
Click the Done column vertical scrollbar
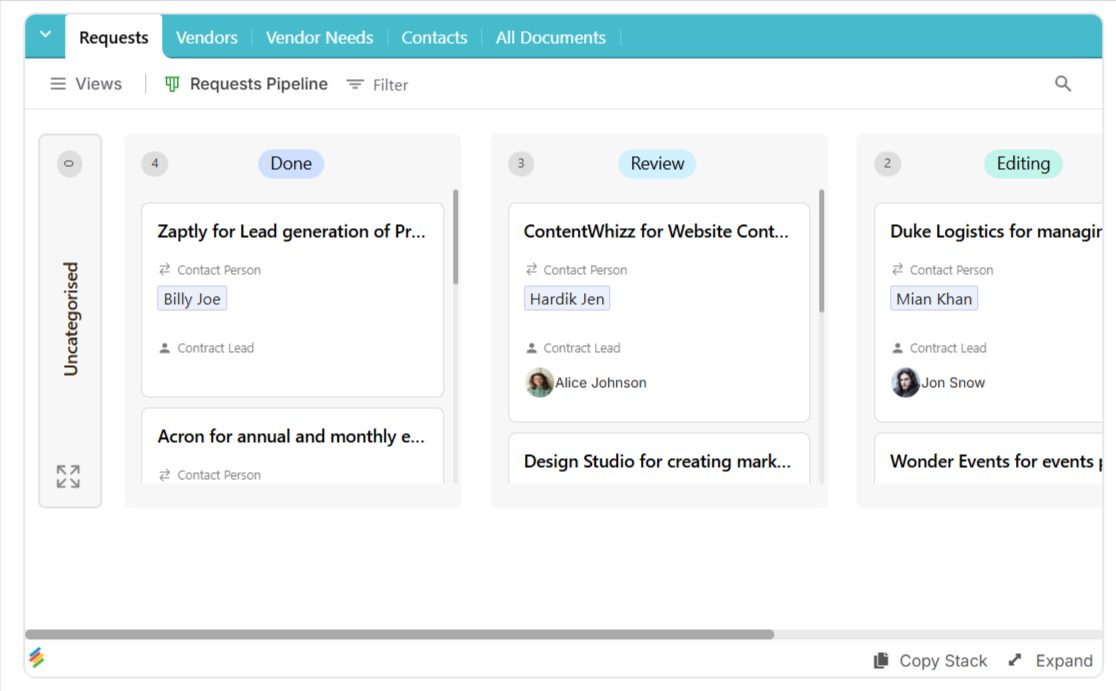point(456,238)
